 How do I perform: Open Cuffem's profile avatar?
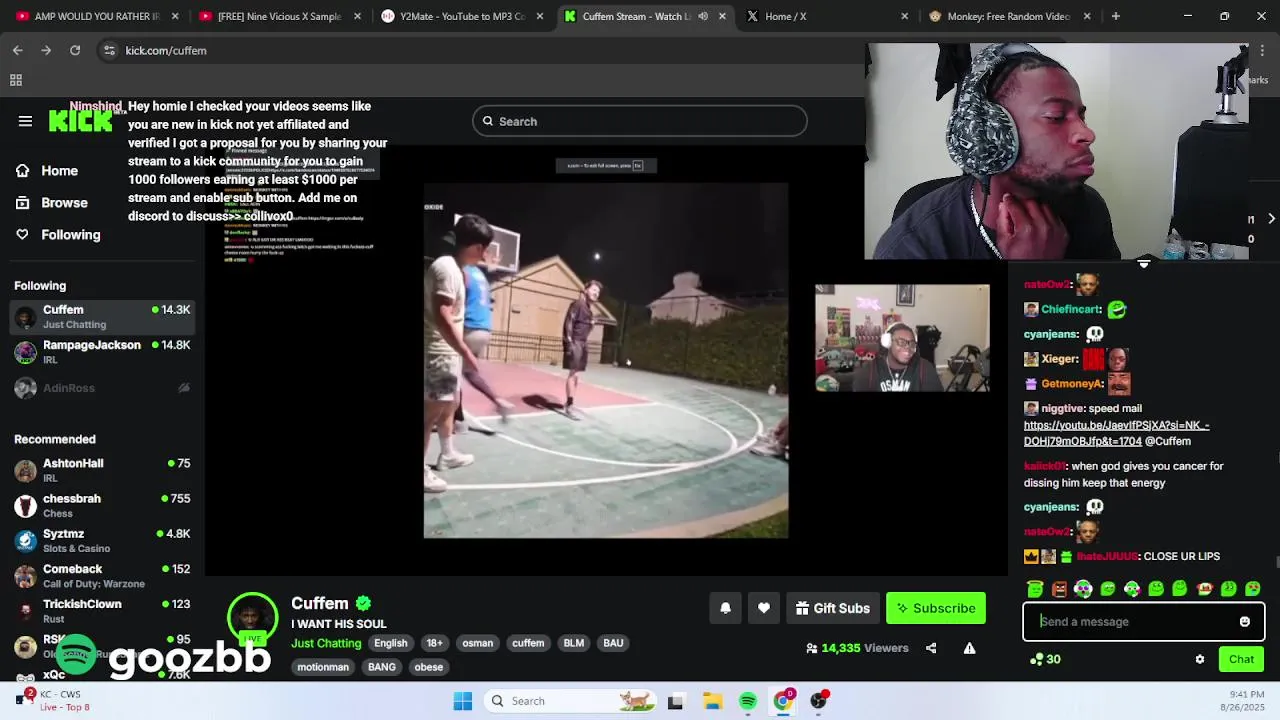253,618
